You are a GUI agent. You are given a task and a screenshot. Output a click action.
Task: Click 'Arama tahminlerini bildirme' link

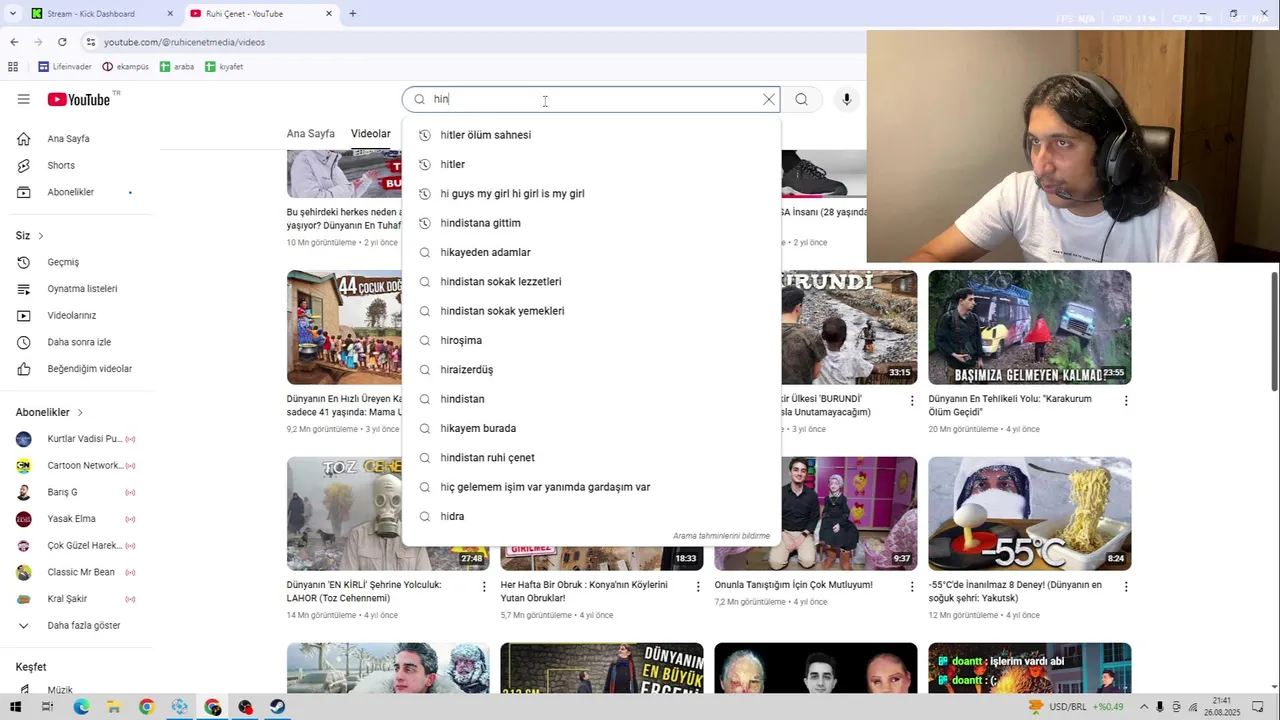click(721, 536)
